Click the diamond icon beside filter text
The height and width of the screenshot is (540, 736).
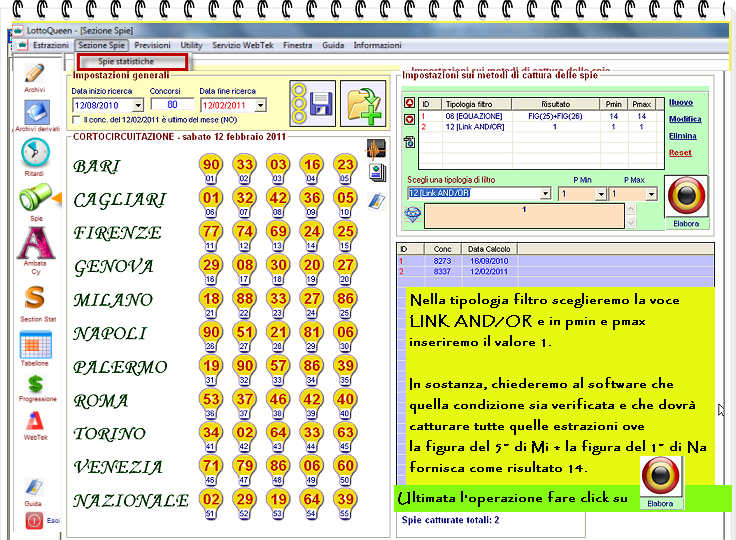[413, 215]
